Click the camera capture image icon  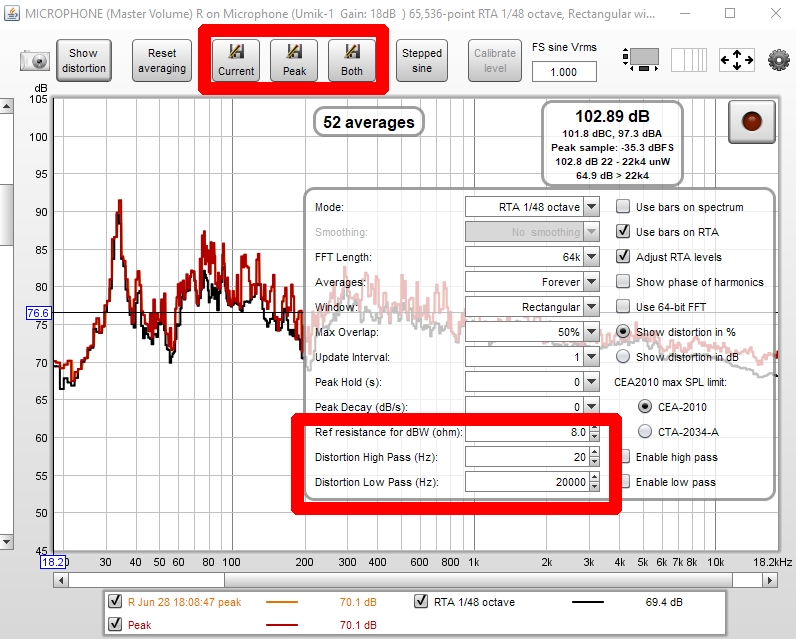tap(34, 61)
